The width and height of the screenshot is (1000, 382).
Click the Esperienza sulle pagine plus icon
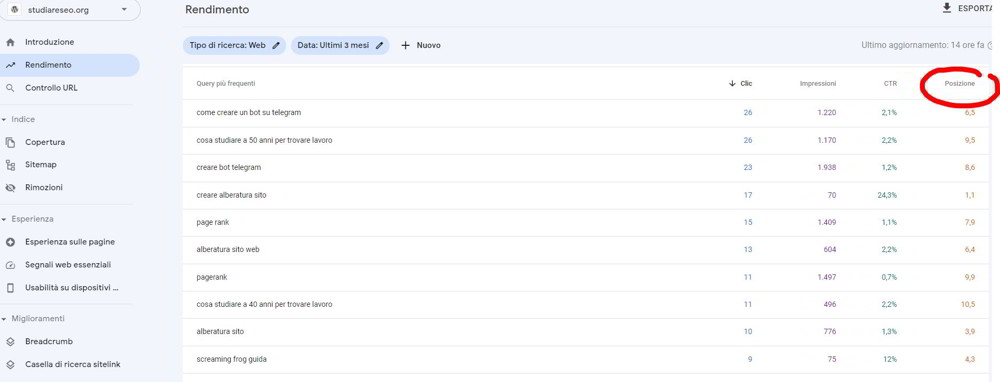pyautogui.click(x=10, y=242)
